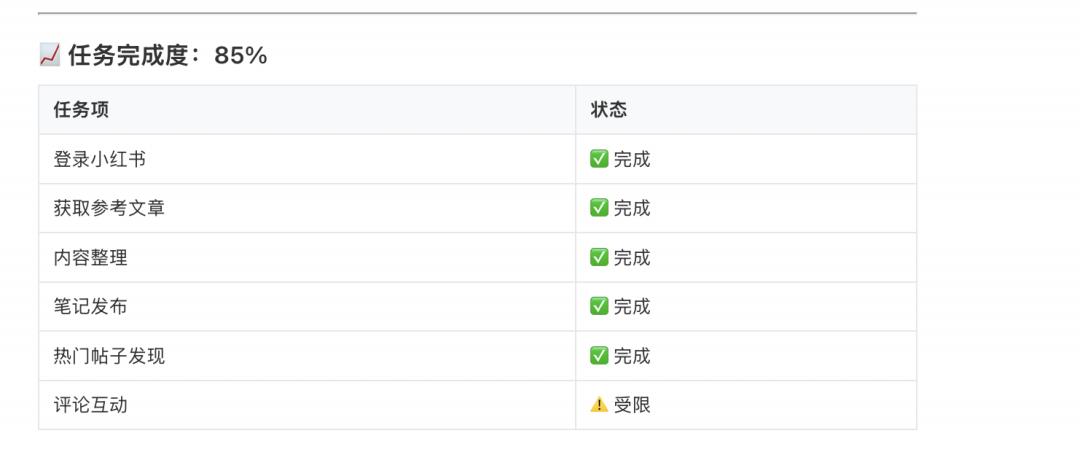Click the green checkmark in 获取参考文章 row
Image resolution: width=1080 pixels, height=452 pixels.
pos(599,208)
